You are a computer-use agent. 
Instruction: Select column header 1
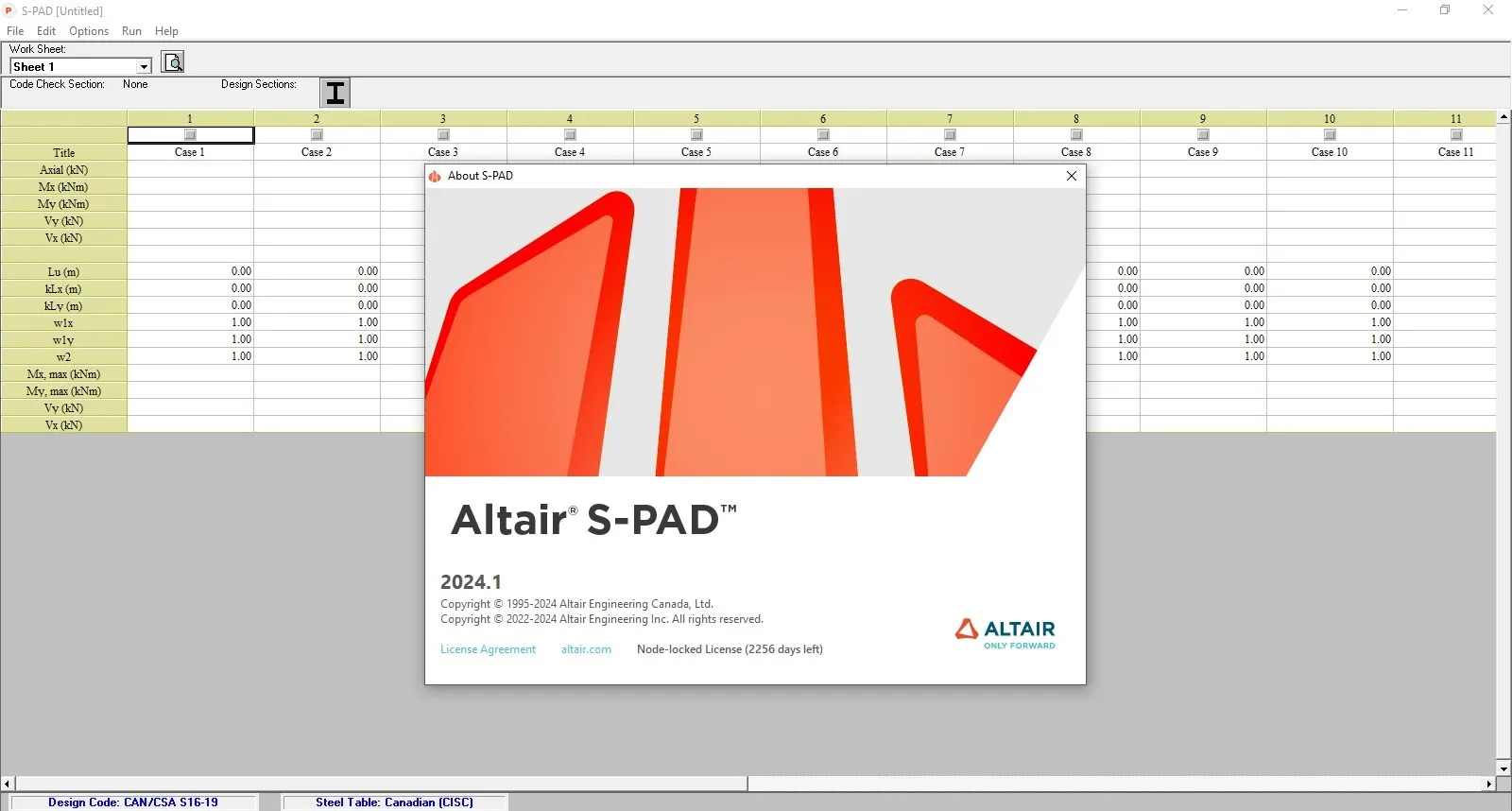pyautogui.click(x=190, y=119)
